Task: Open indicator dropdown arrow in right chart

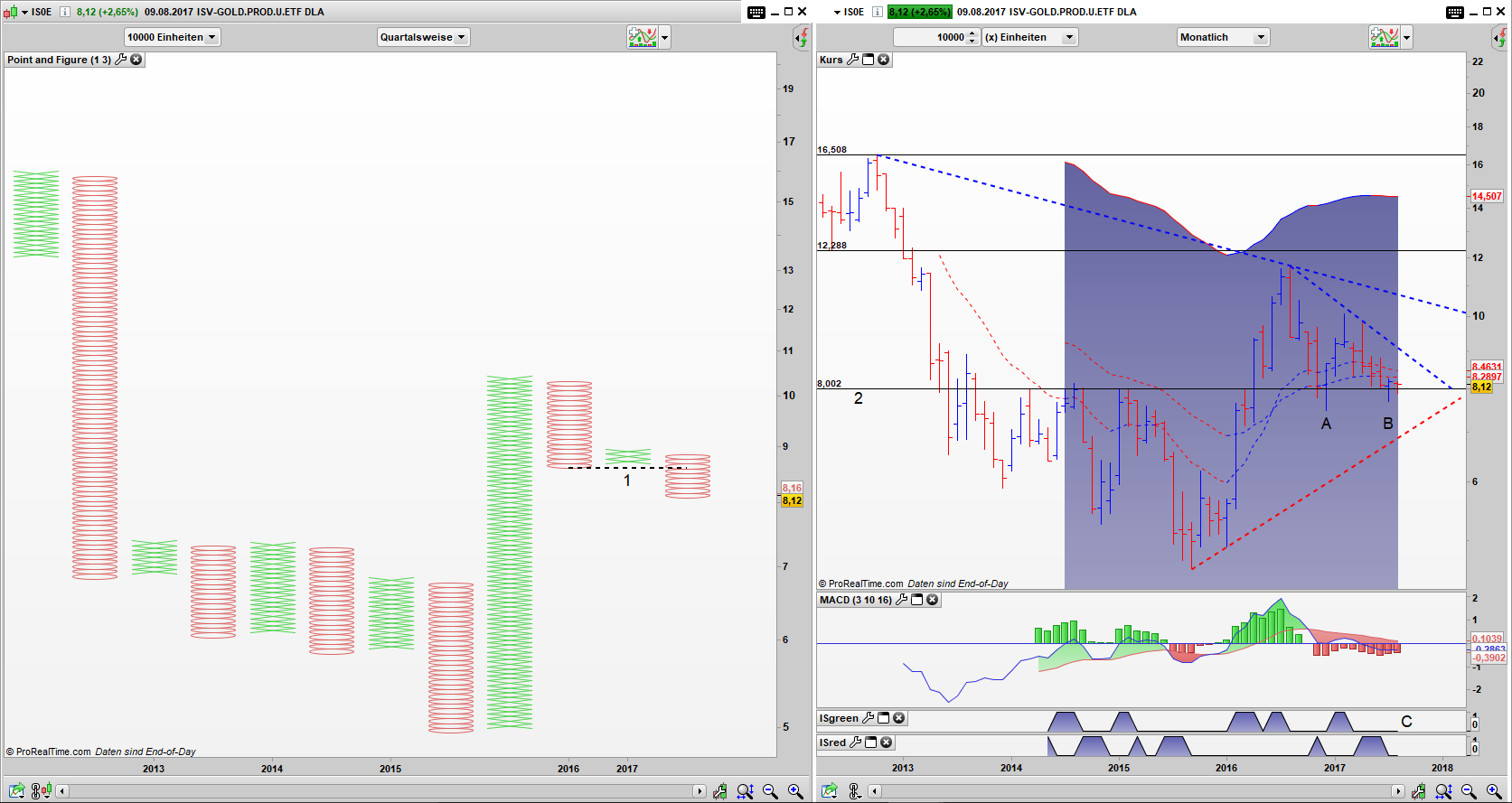Action: point(1406,37)
